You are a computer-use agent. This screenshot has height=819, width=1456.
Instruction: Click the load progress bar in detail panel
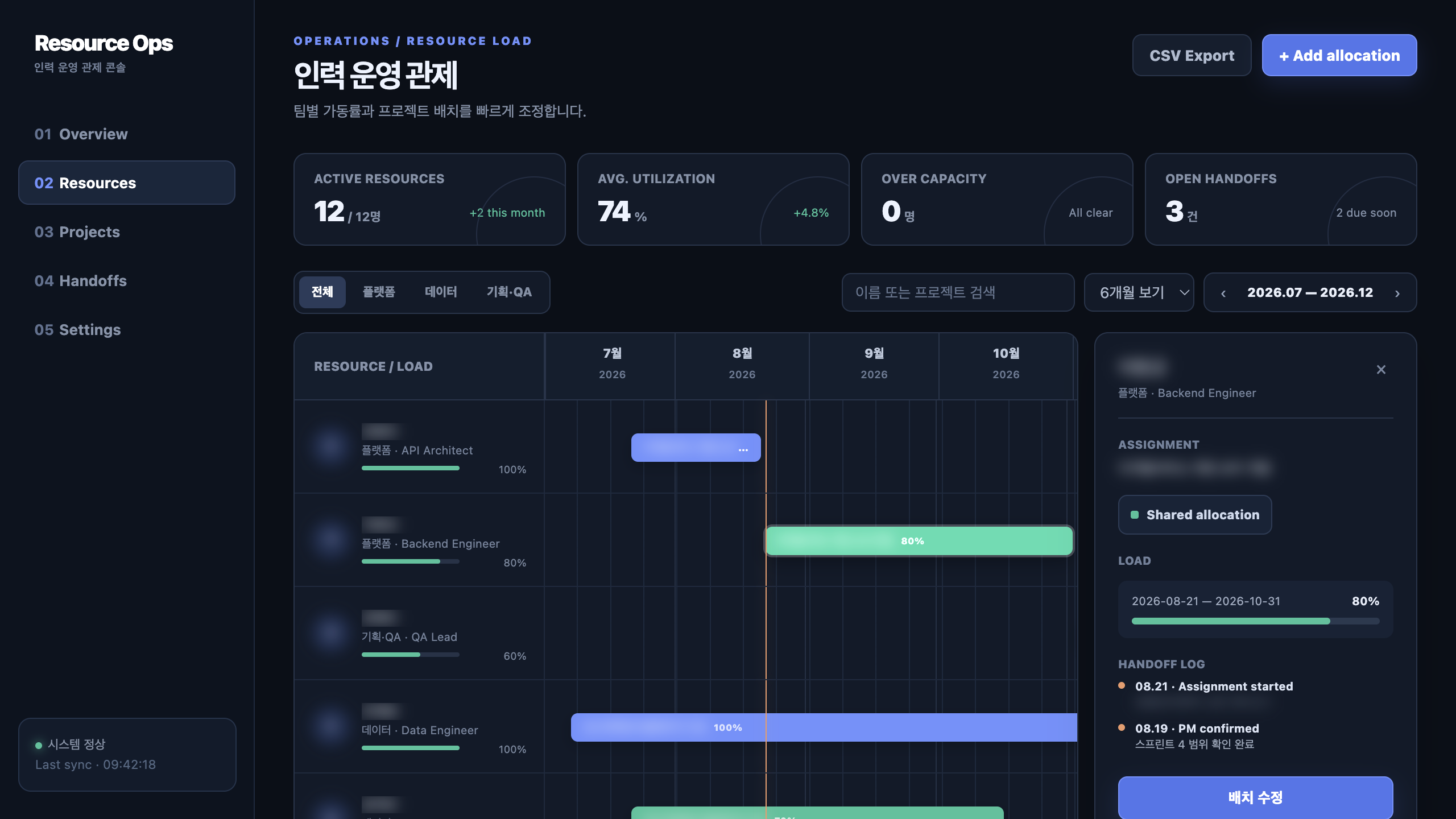tap(1255, 621)
